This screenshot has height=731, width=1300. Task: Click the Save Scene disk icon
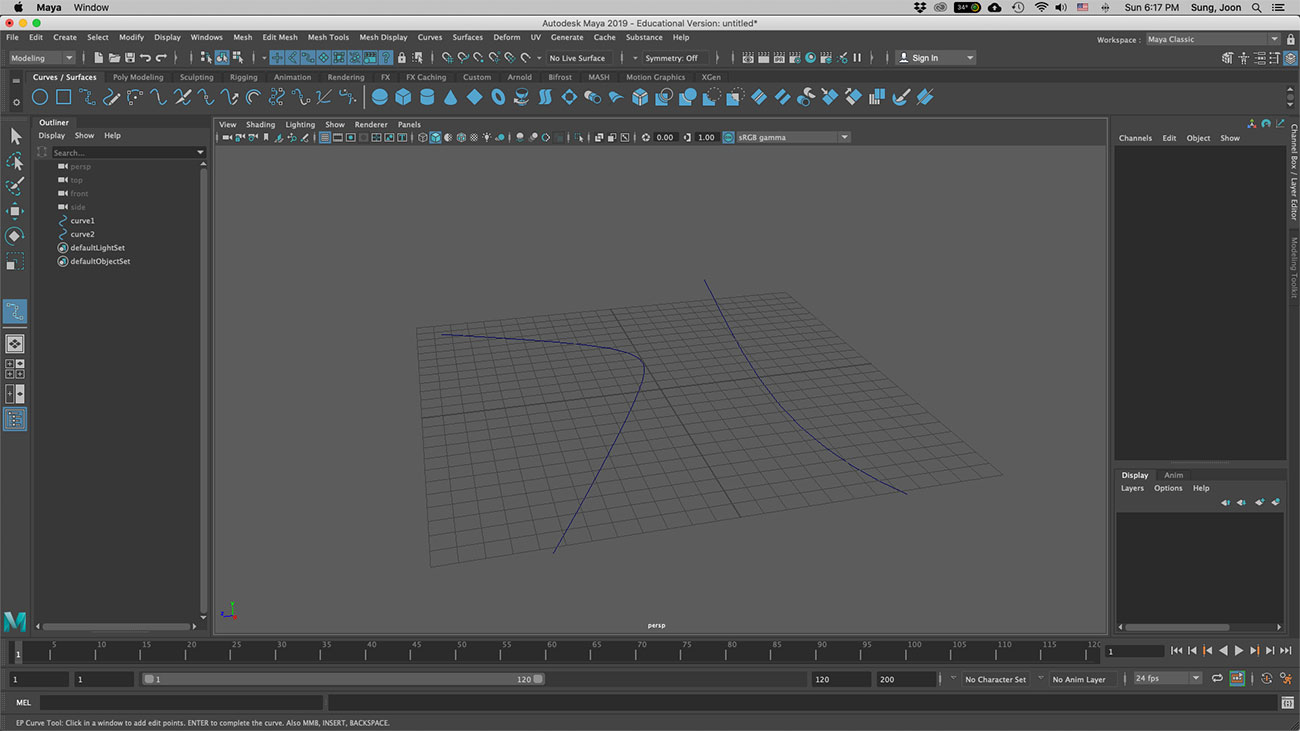click(x=130, y=58)
